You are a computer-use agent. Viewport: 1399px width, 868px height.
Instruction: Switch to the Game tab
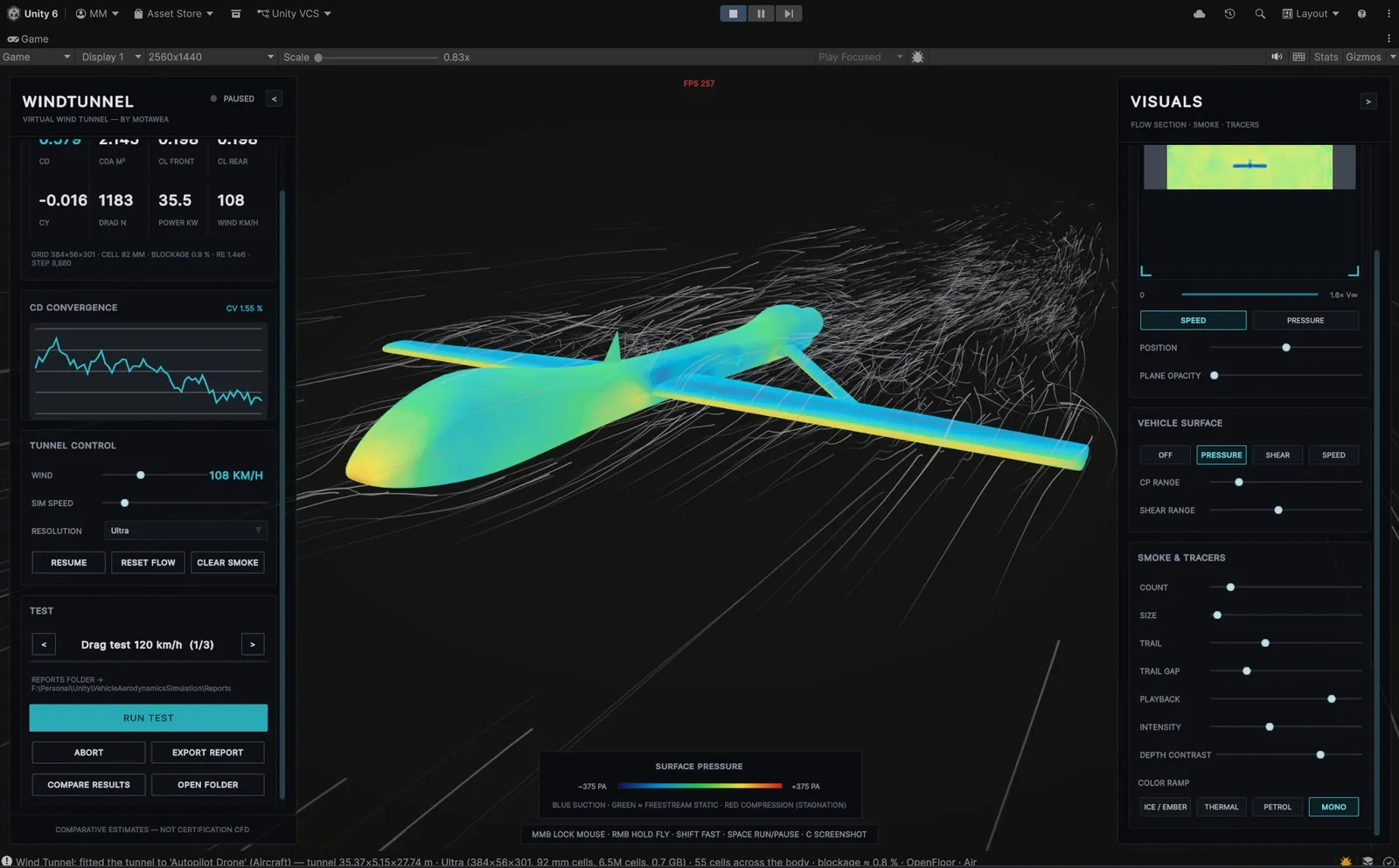coord(28,38)
